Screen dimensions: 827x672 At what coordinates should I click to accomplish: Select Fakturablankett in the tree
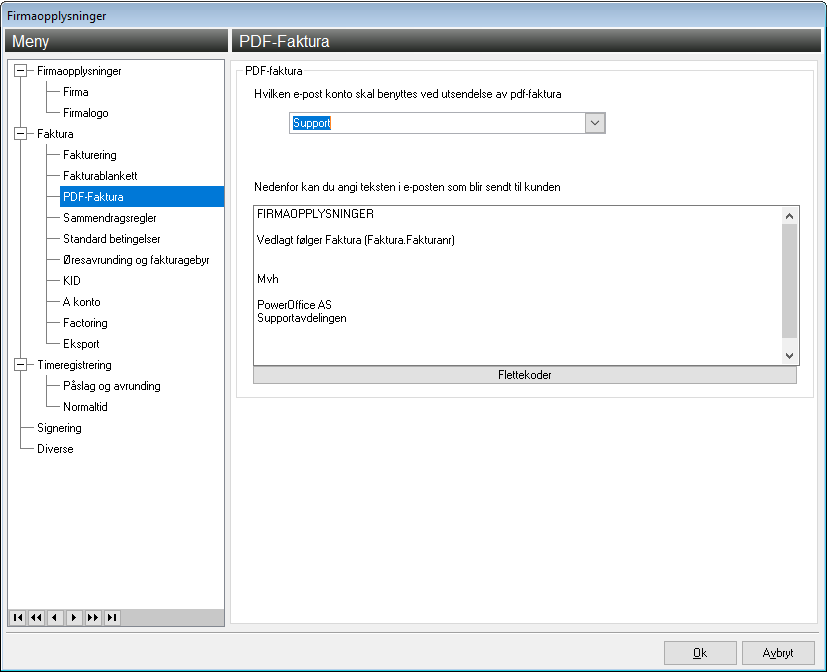pos(100,176)
